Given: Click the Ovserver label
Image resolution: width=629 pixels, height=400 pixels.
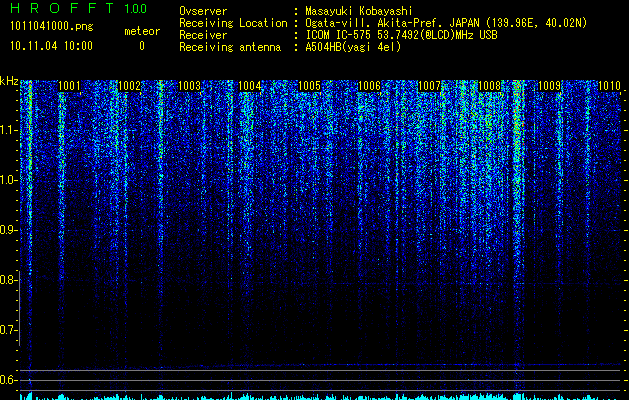Looking at the screenshot, I should point(203,11).
